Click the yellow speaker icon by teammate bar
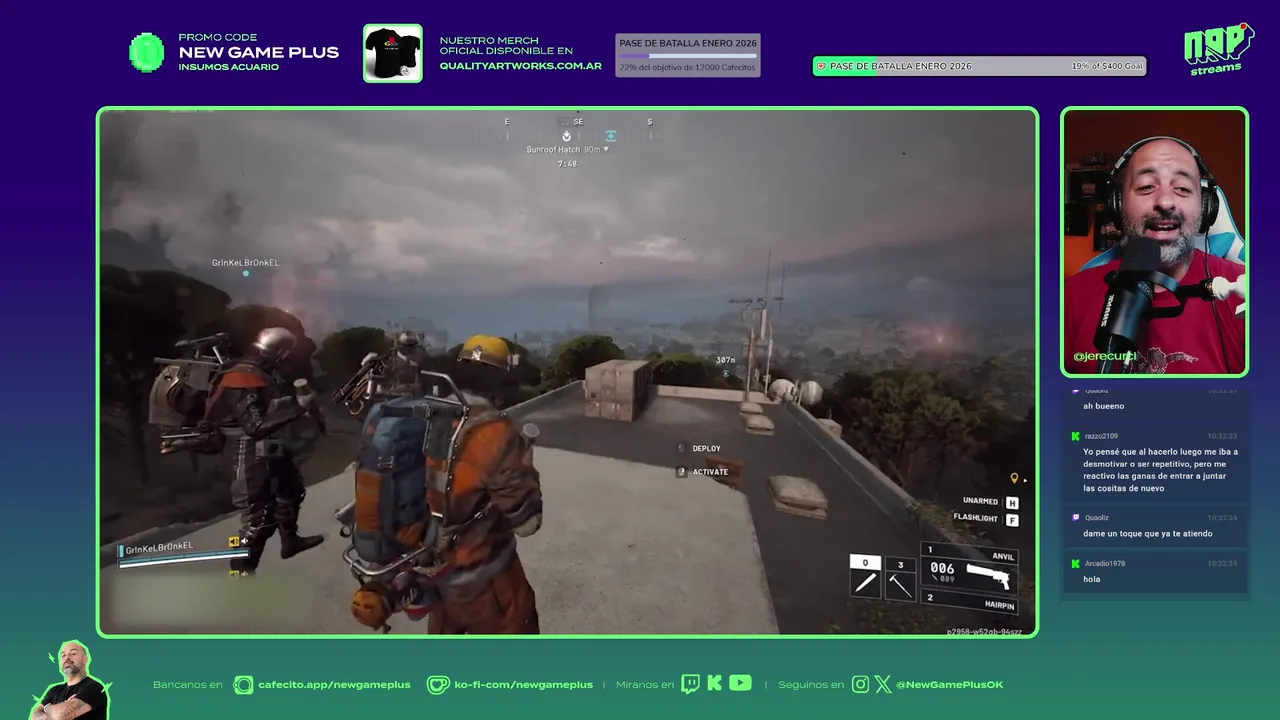The width and height of the screenshot is (1280, 720). (233, 542)
